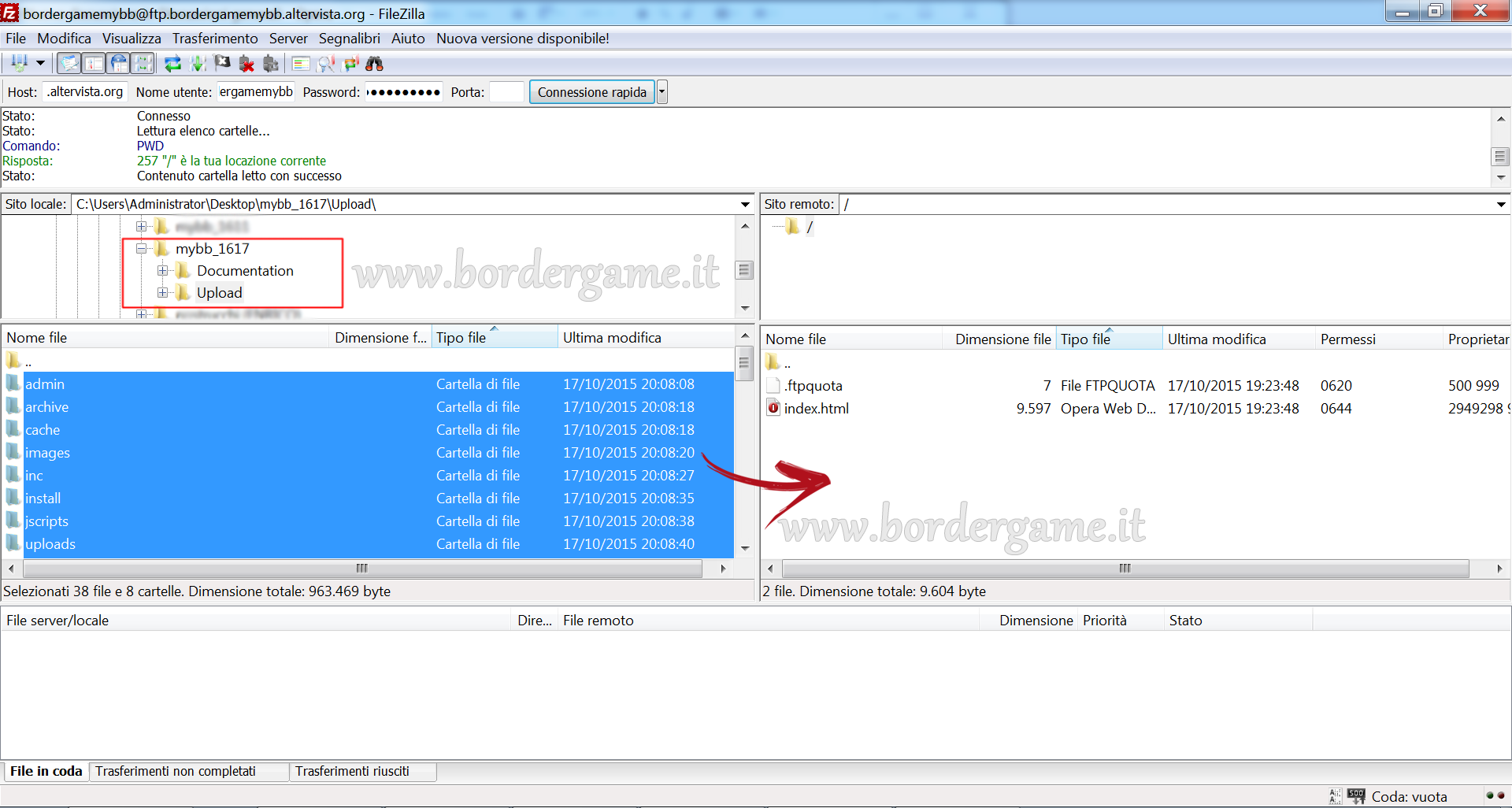The width and height of the screenshot is (1512, 808).
Task: Sort remote list by Permessi column
Action: pos(1378,339)
